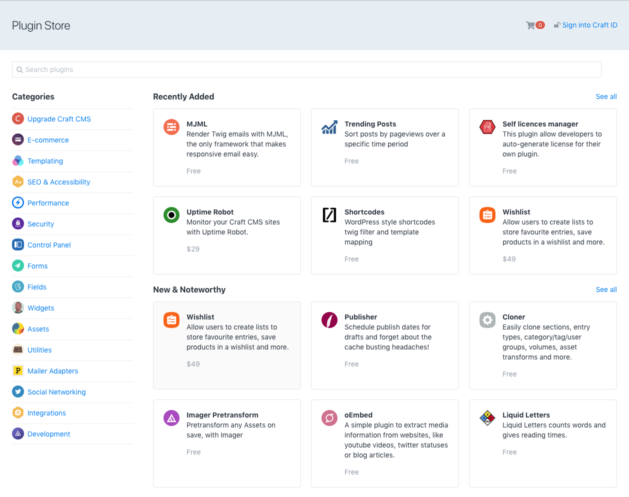Screen dimensions: 629x497
Task: Focus the Search plugins field
Action: coord(306,69)
